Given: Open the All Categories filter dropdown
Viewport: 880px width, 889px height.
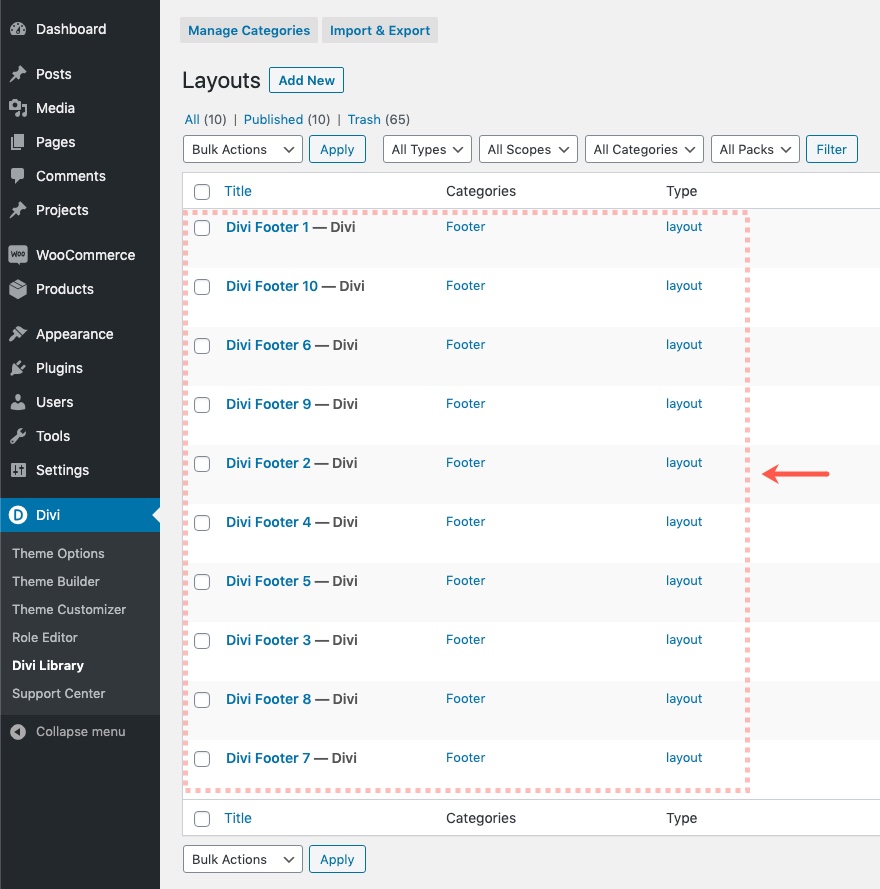Looking at the screenshot, I should [644, 149].
